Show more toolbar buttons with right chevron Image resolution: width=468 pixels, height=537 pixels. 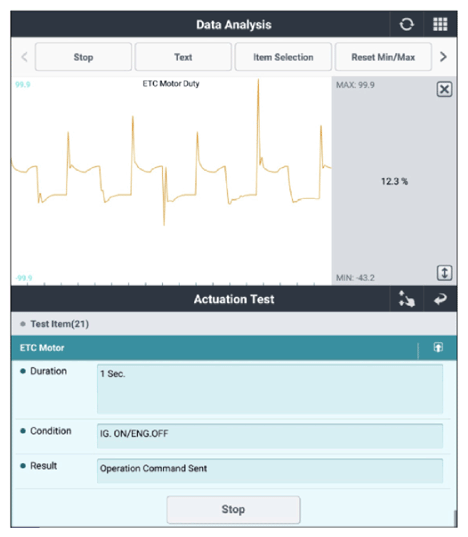[x=443, y=57]
